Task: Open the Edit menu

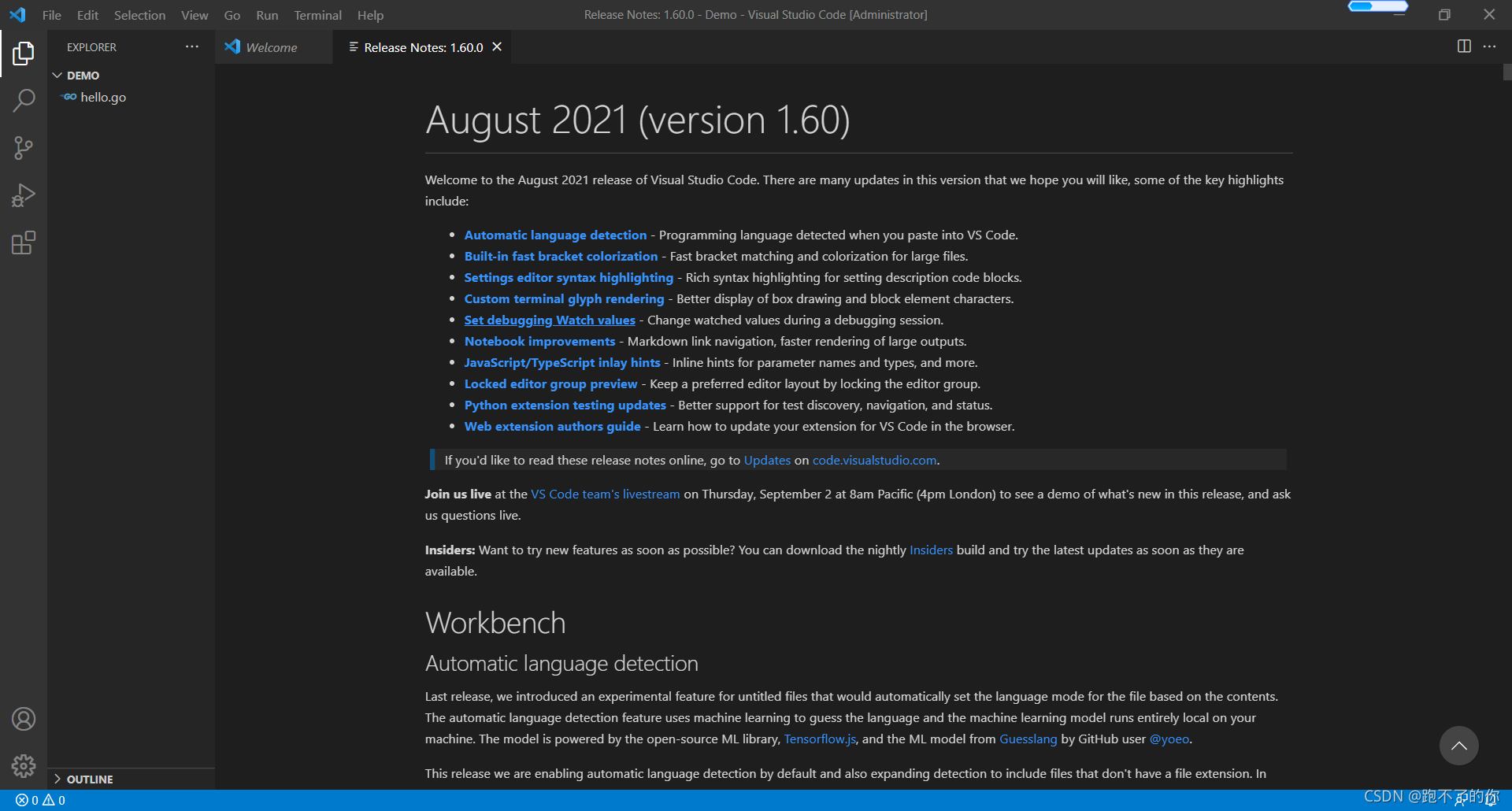Action: click(87, 15)
